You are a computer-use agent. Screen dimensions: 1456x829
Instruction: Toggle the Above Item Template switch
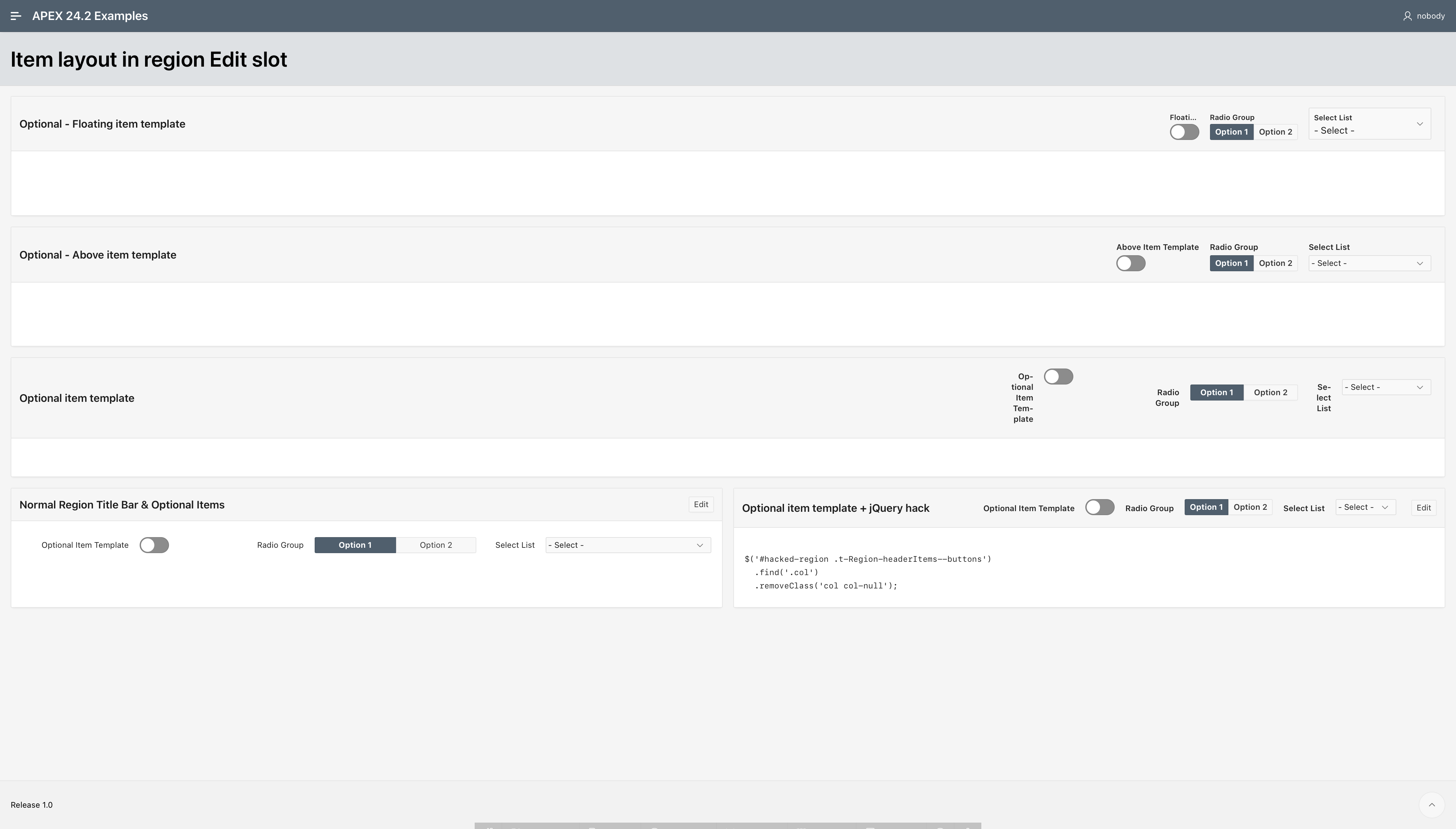click(x=1130, y=263)
